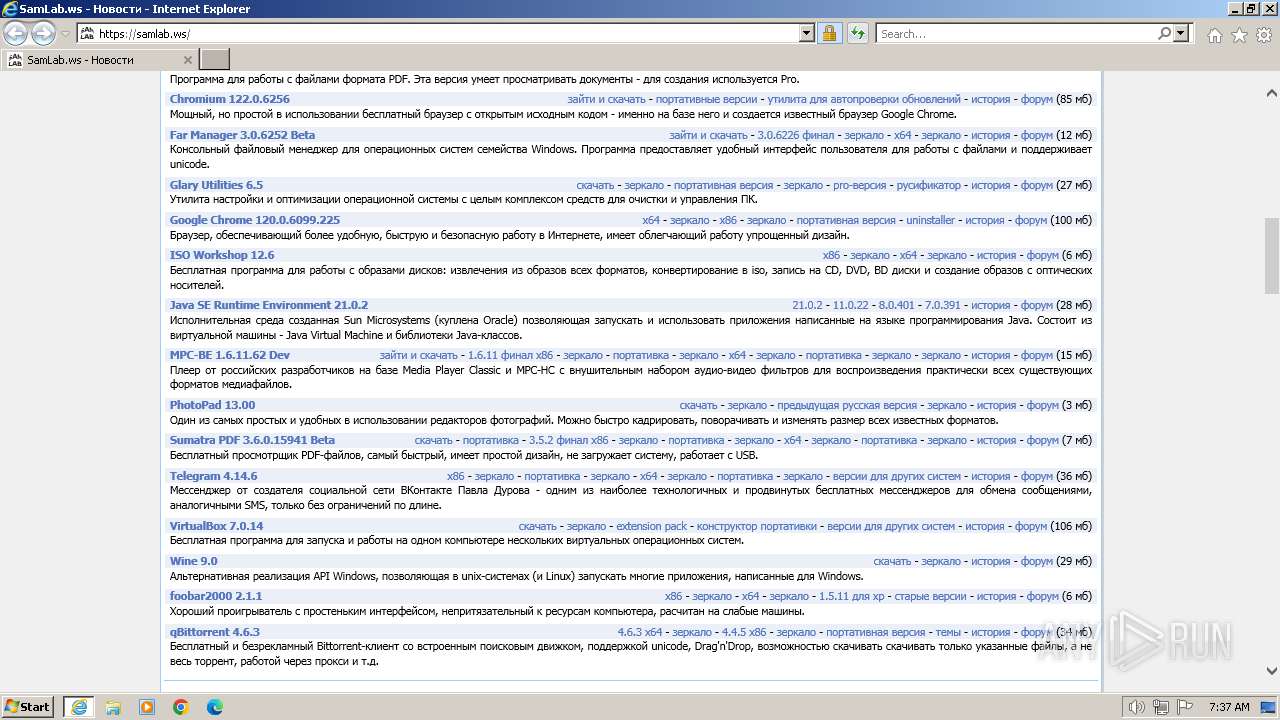This screenshot has height=720, width=1280.
Task: Launch Google Chrome from the taskbar
Action: [181, 707]
